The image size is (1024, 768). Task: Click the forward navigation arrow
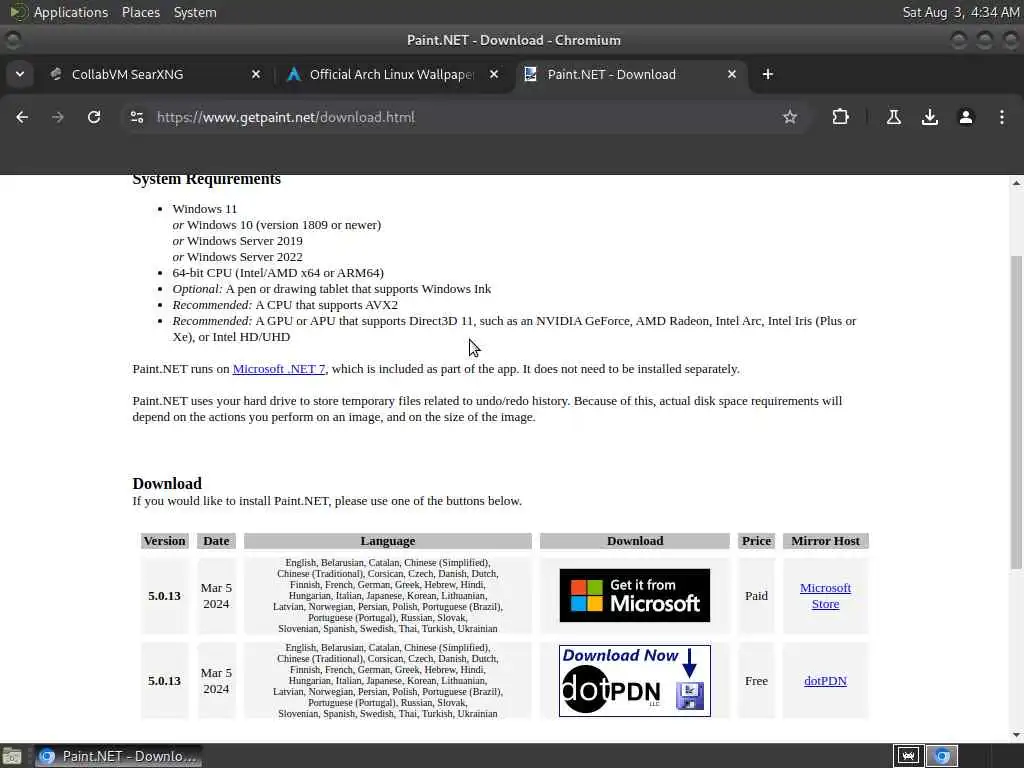(x=58, y=117)
